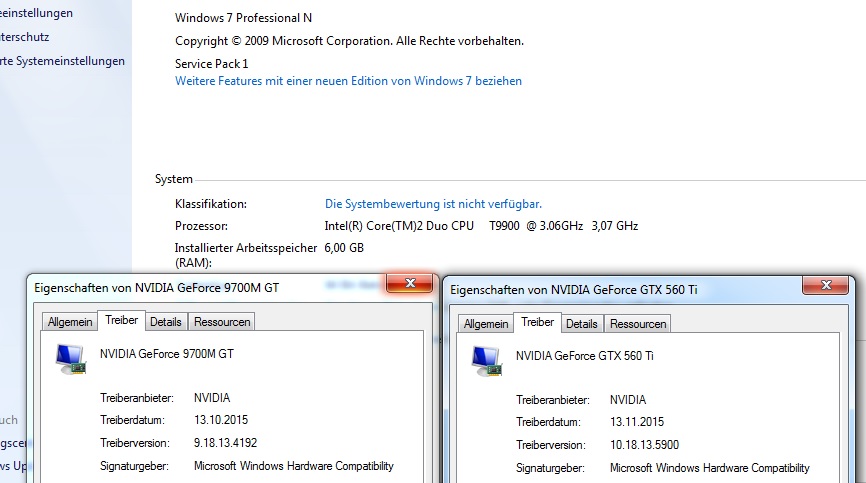Click the 'Service Pack 1' text
The width and height of the screenshot is (866, 483).
click(212, 63)
